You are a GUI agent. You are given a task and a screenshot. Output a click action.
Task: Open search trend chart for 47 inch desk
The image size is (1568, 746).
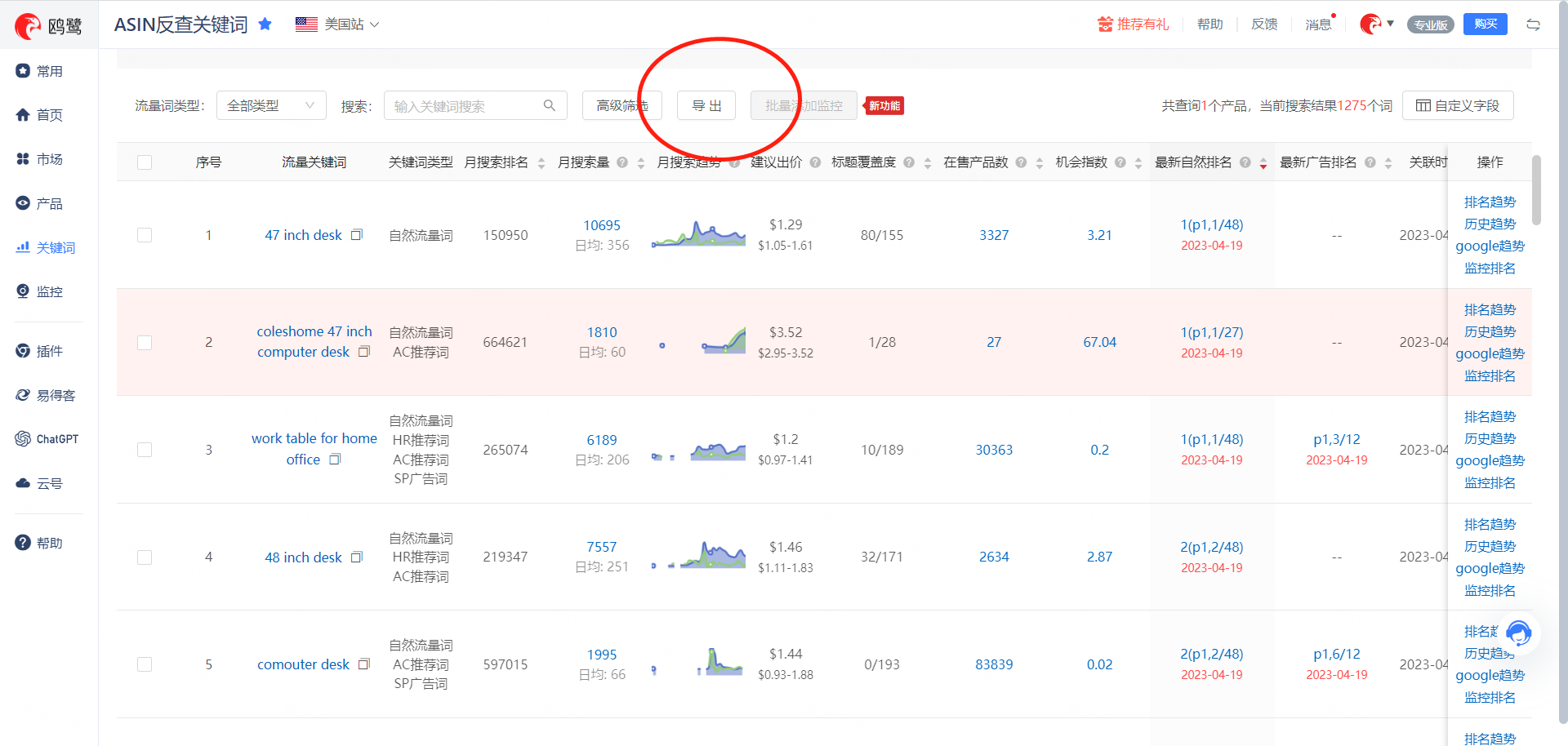(x=698, y=234)
